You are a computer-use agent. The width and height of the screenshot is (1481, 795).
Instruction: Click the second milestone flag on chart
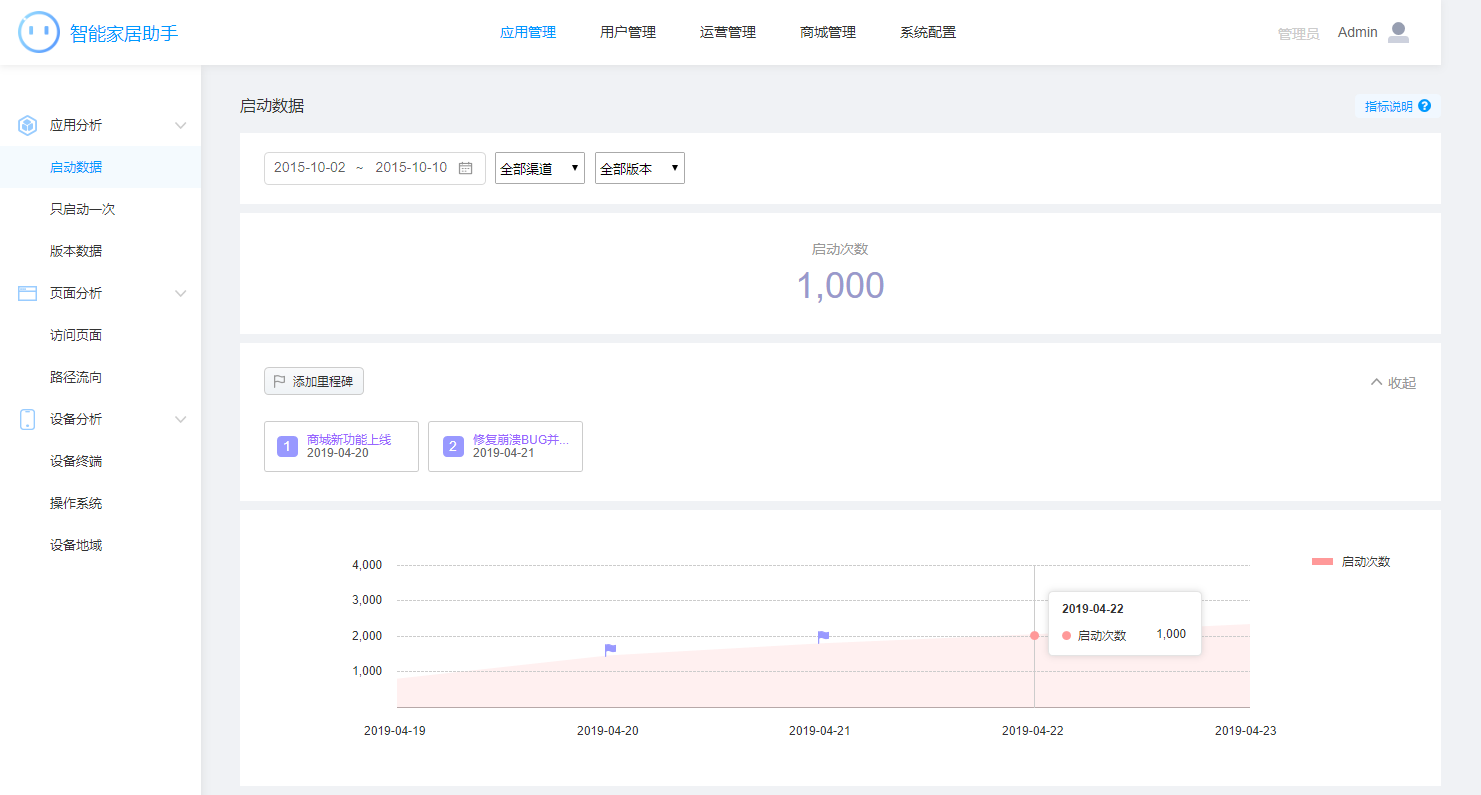point(823,637)
